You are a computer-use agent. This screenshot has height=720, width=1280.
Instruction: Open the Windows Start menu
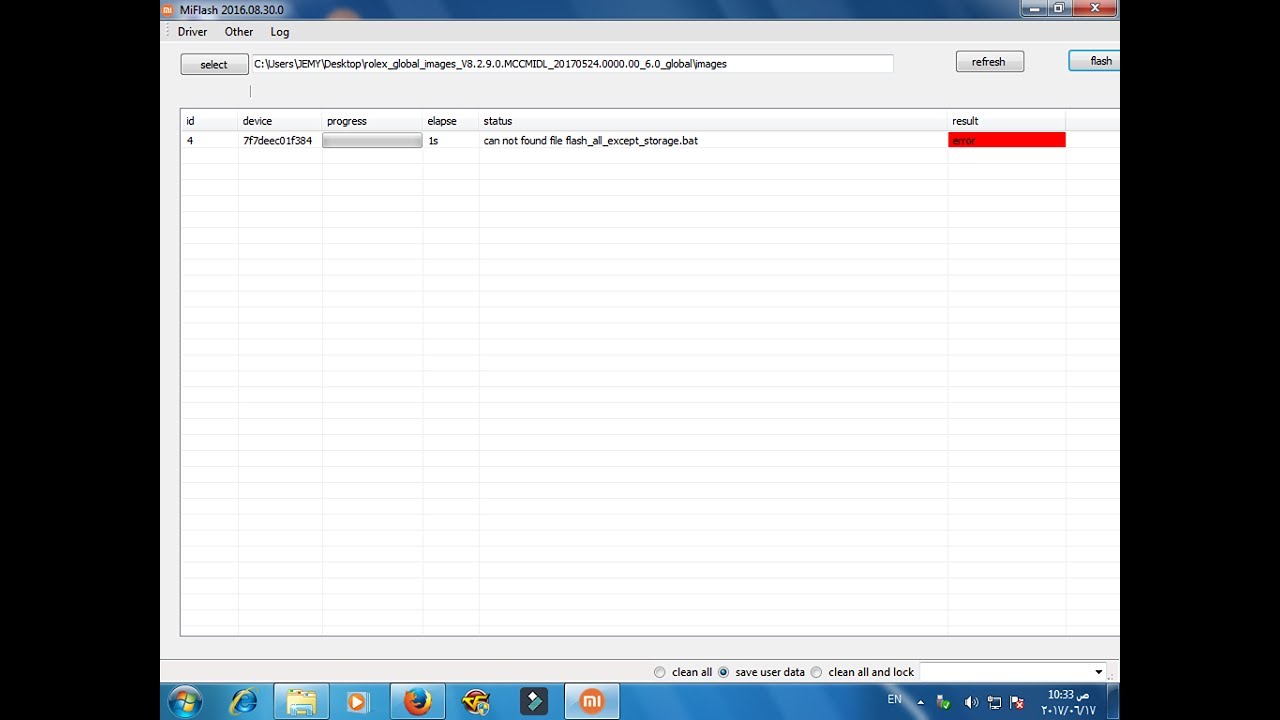(x=185, y=702)
